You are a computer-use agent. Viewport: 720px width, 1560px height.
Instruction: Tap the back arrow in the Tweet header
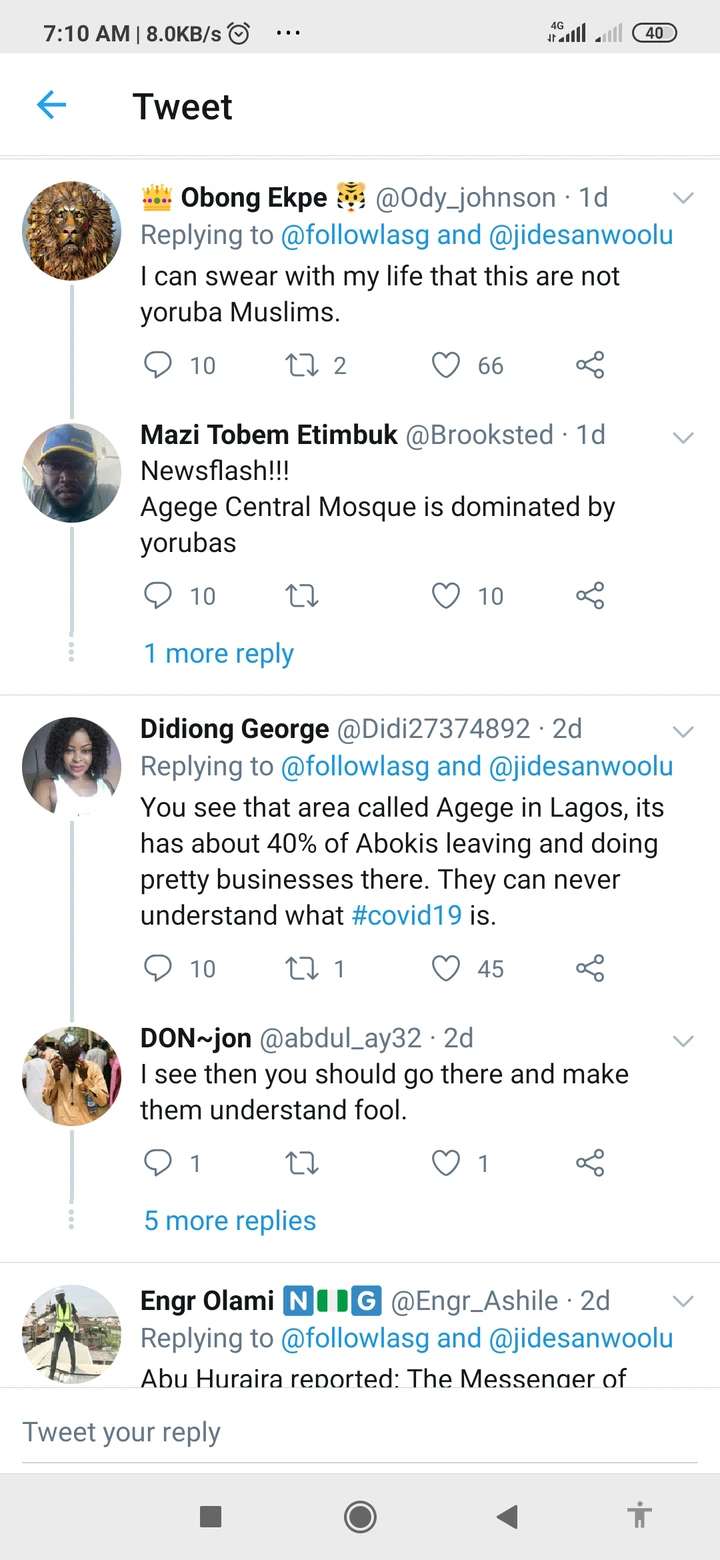pyautogui.click(x=51, y=105)
